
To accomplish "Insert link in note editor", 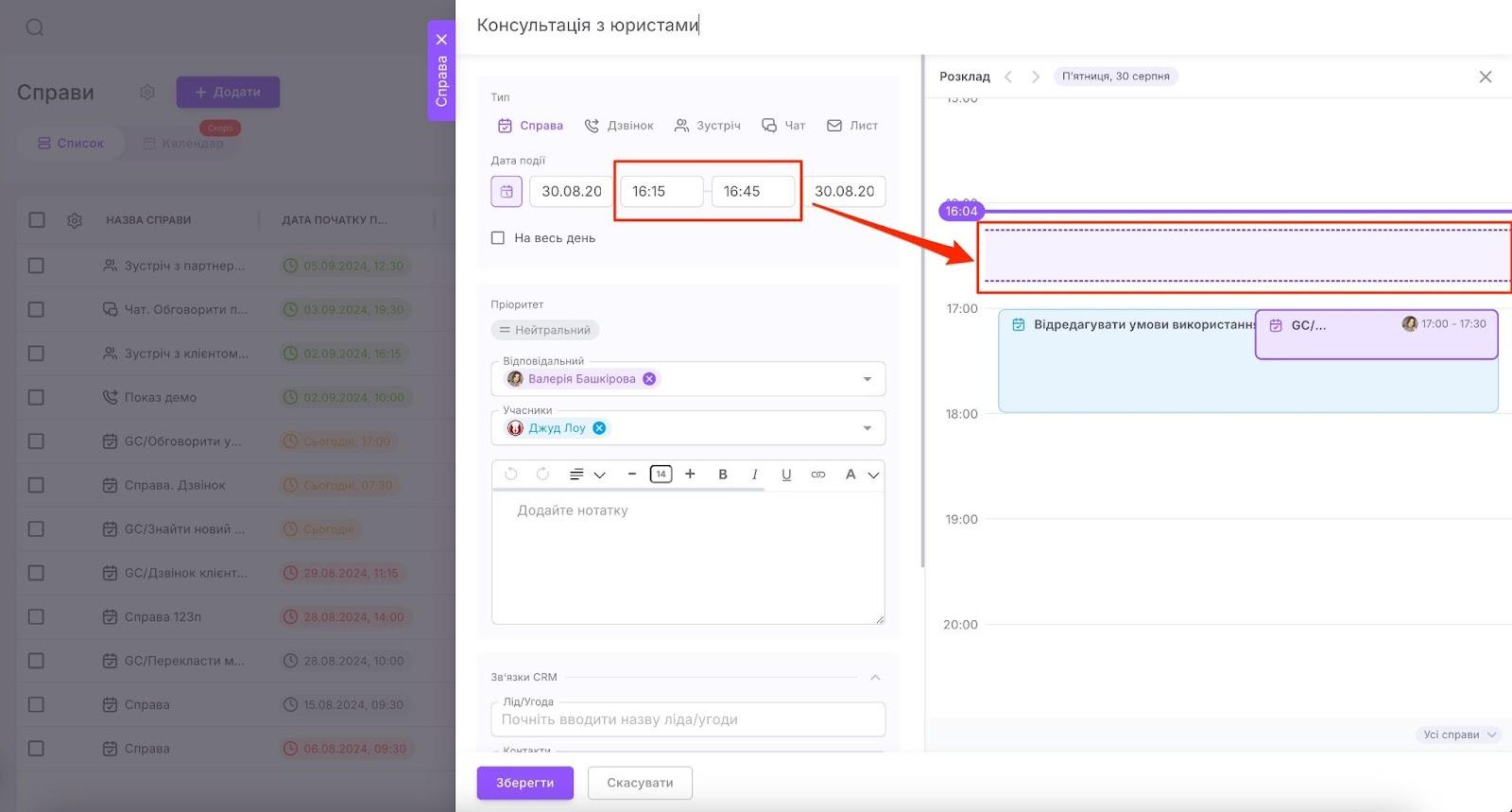I will [x=818, y=475].
